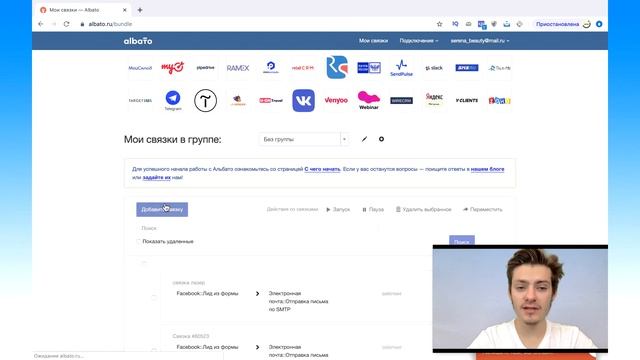Viewport: 640px width, 360px height.
Task: Open 'Facebook::Лид из формы' under 'связка лидер'
Action: 207,293
